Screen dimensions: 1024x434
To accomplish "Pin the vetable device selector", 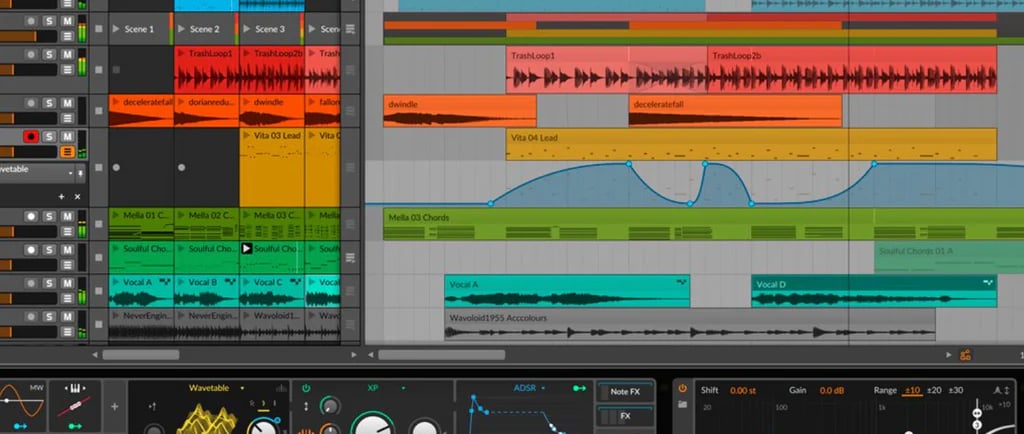I will tap(80, 174).
